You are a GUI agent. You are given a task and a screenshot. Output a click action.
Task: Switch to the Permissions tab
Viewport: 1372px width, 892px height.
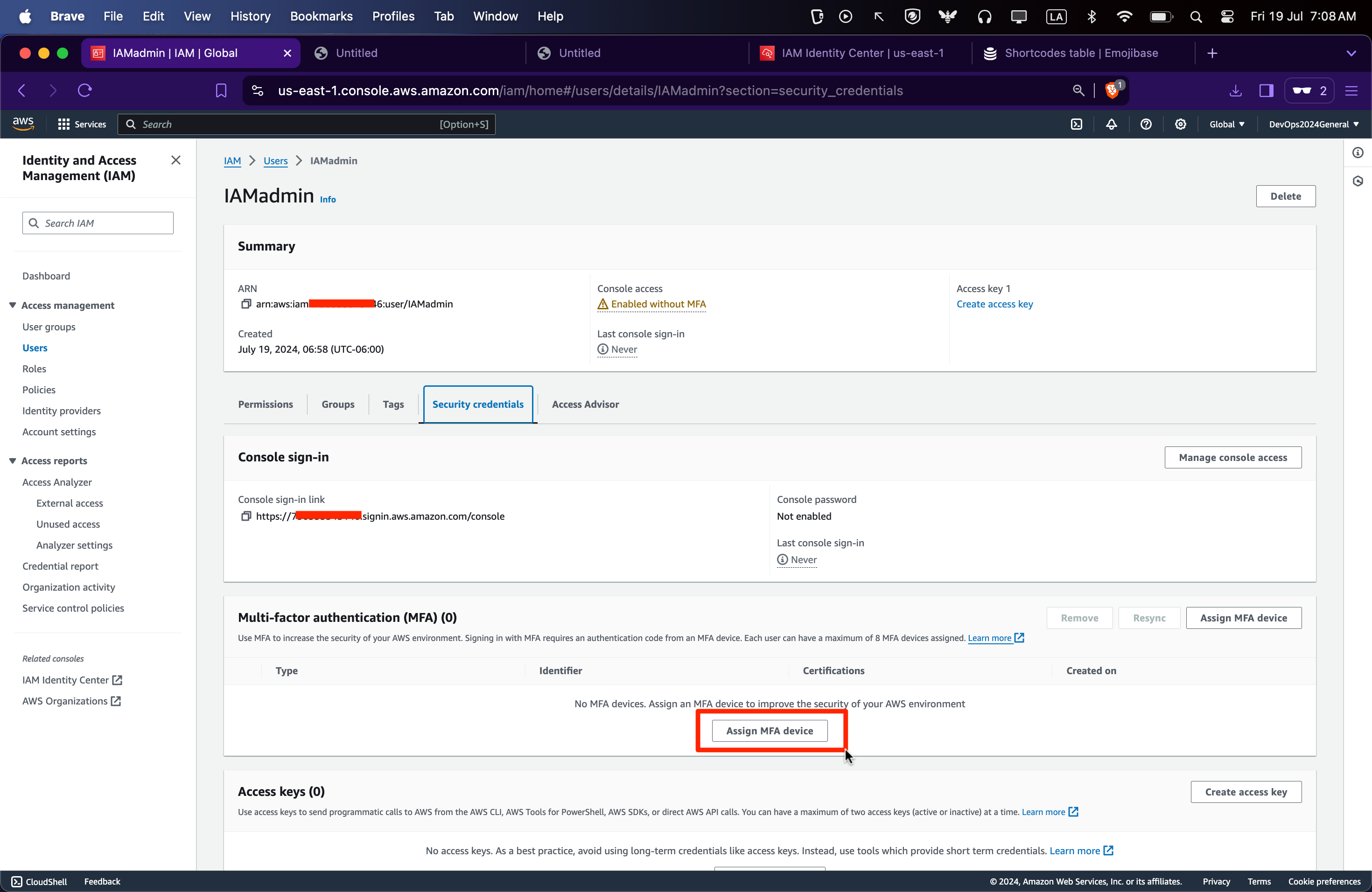tap(265, 404)
